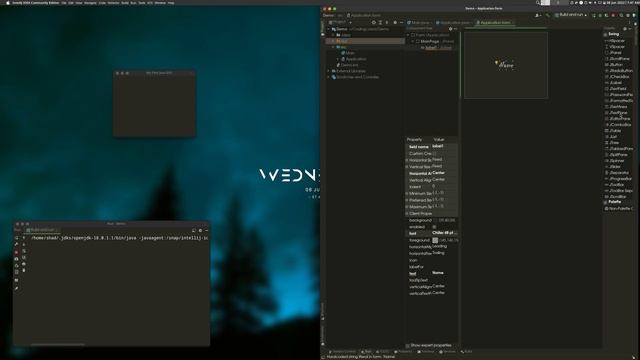Screen dimensions: 640x360
Task: Pick JSeparator from the Swing palette
Action: pos(617,173)
